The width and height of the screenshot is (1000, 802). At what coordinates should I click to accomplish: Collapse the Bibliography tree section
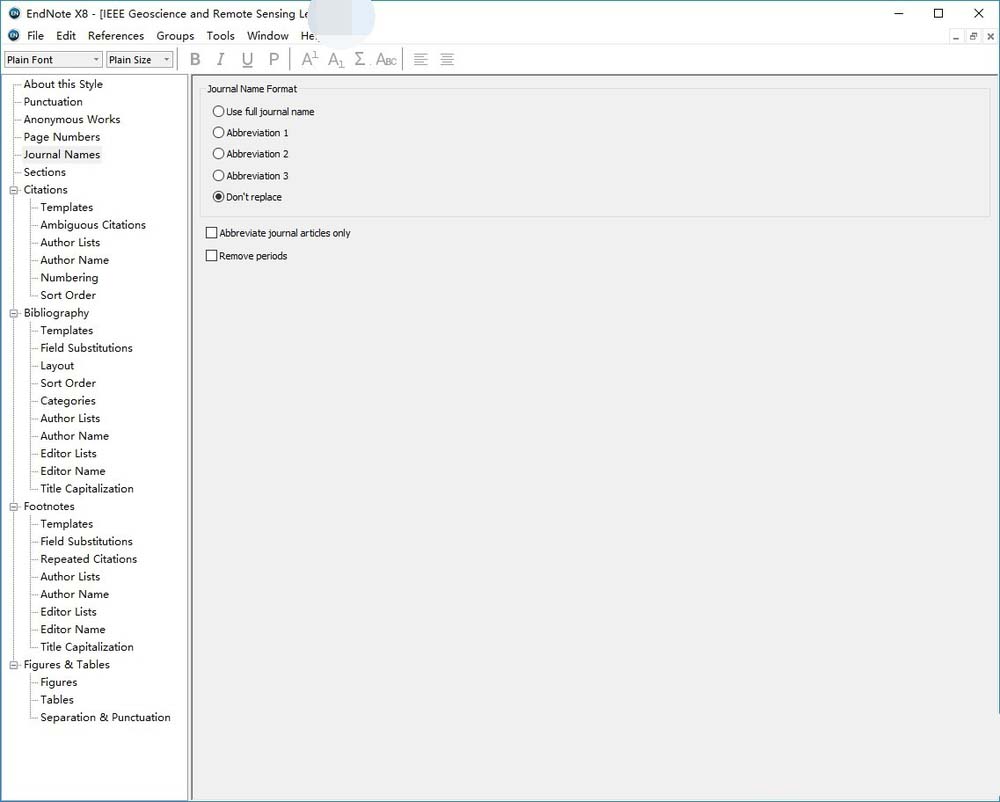coord(14,313)
